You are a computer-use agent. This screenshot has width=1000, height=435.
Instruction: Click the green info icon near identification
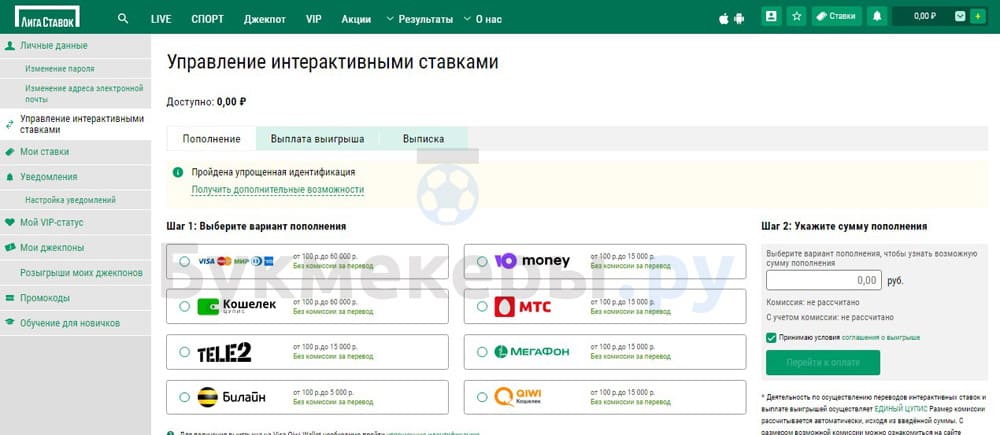pyautogui.click(x=177, y=172)
